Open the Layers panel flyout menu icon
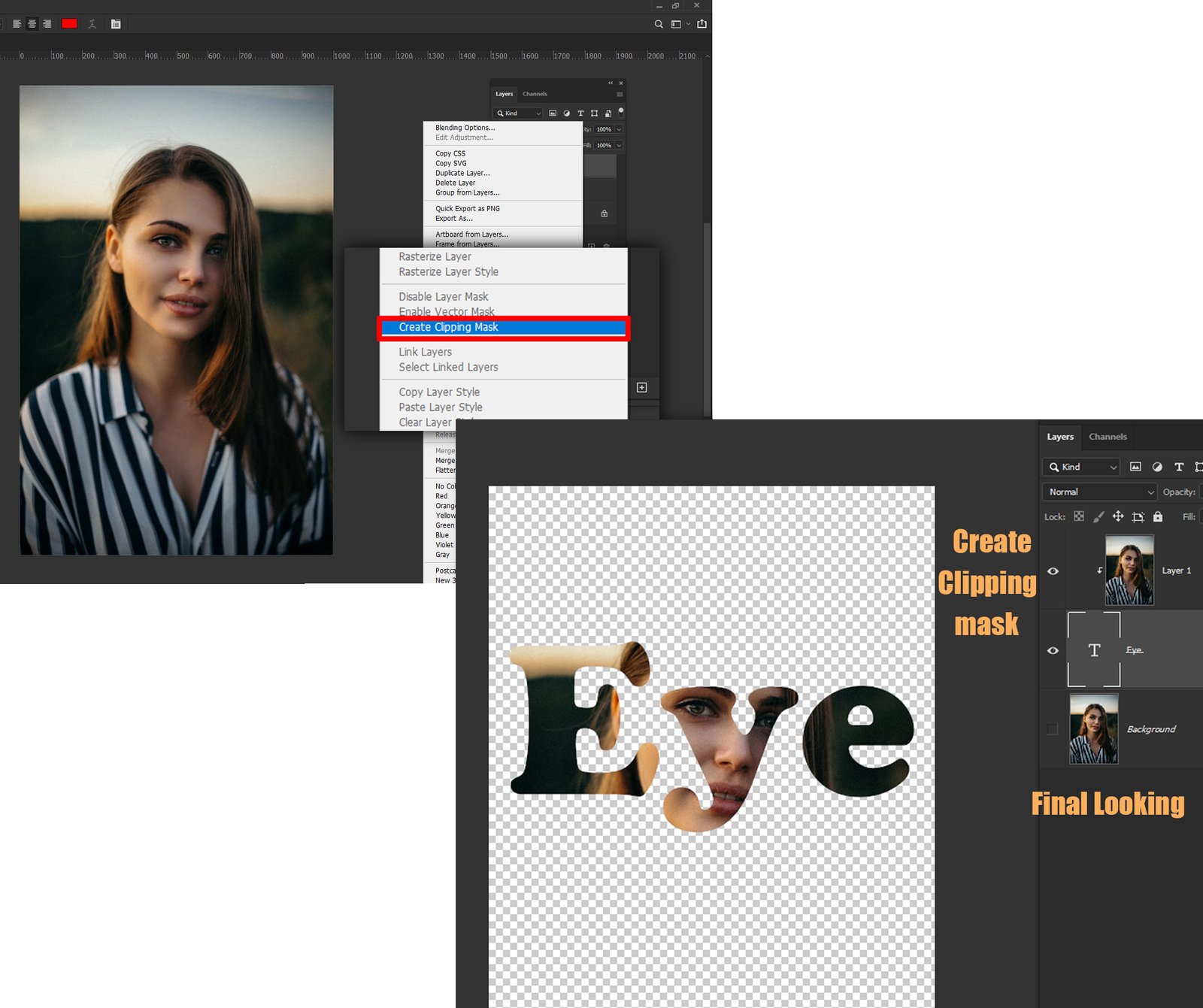1203x1008 pixels. [620, 94]
